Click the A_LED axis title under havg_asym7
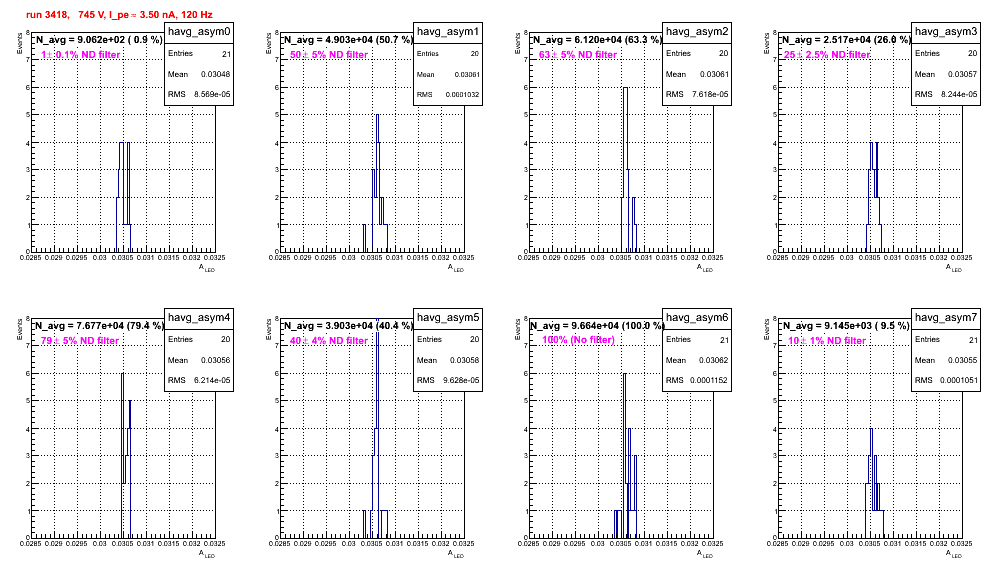 (954, 554)
